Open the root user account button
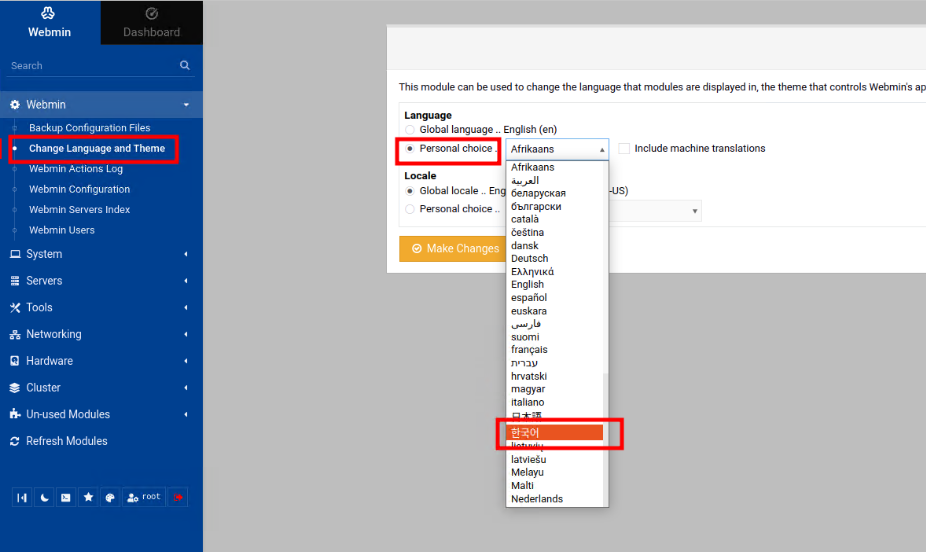 (144, 498)
